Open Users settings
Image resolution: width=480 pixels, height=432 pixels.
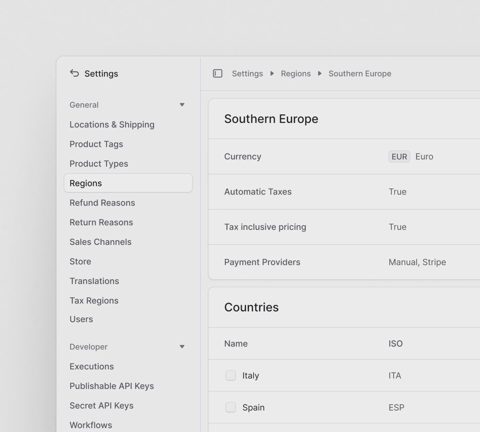[x=81, y=319]
